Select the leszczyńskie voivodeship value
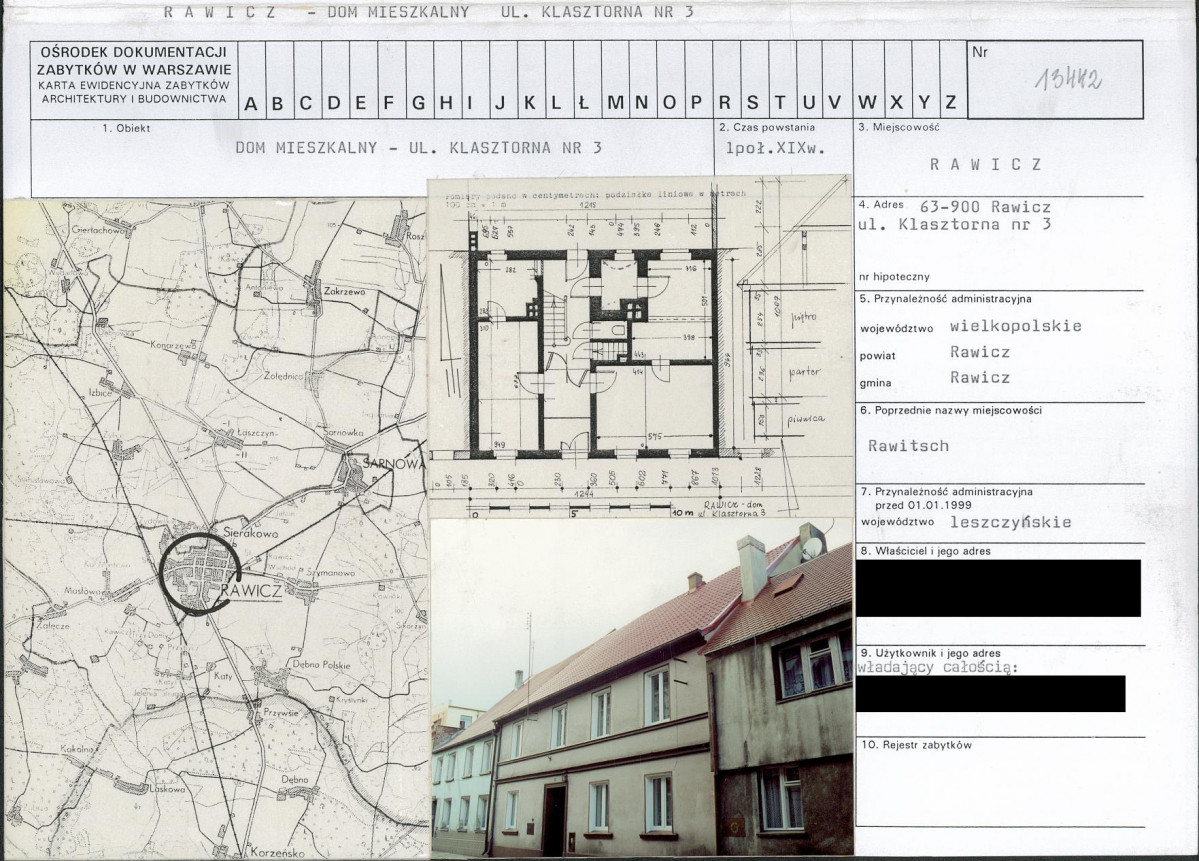The width and height of the screenshot is (1199, 861). (x=1010, y=522)
